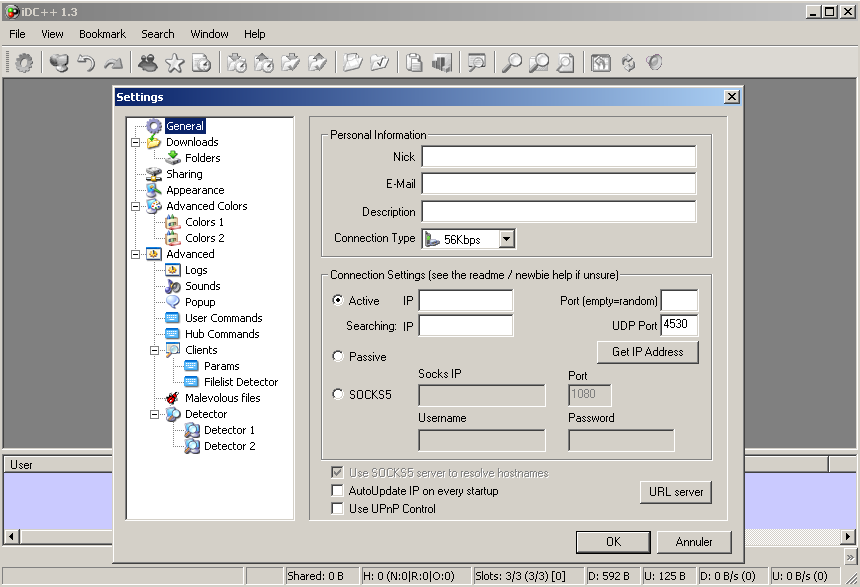Click the magnifier-over-document toolbar icon
Screen dimensions: 860x587
coord(565,63)
